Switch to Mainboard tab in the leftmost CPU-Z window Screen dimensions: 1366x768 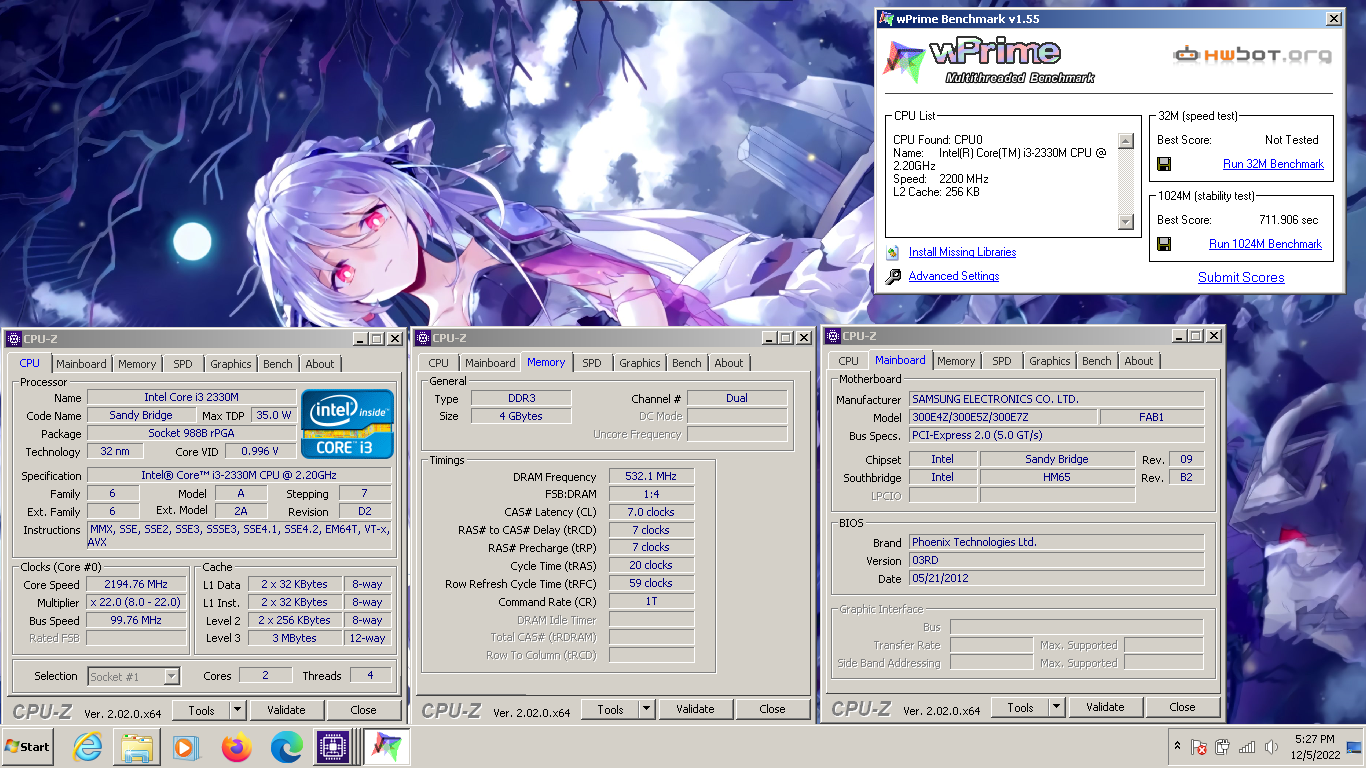(81, 364)
